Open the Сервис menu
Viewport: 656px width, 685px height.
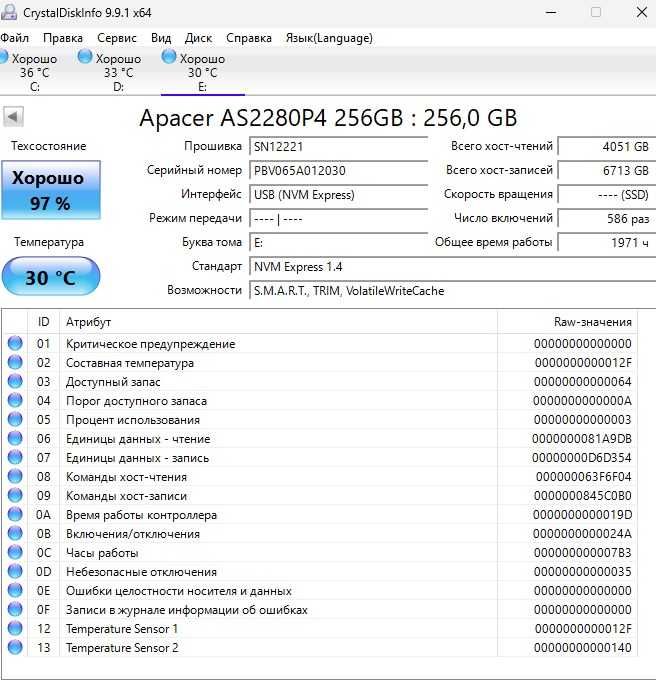pos(117,38)
